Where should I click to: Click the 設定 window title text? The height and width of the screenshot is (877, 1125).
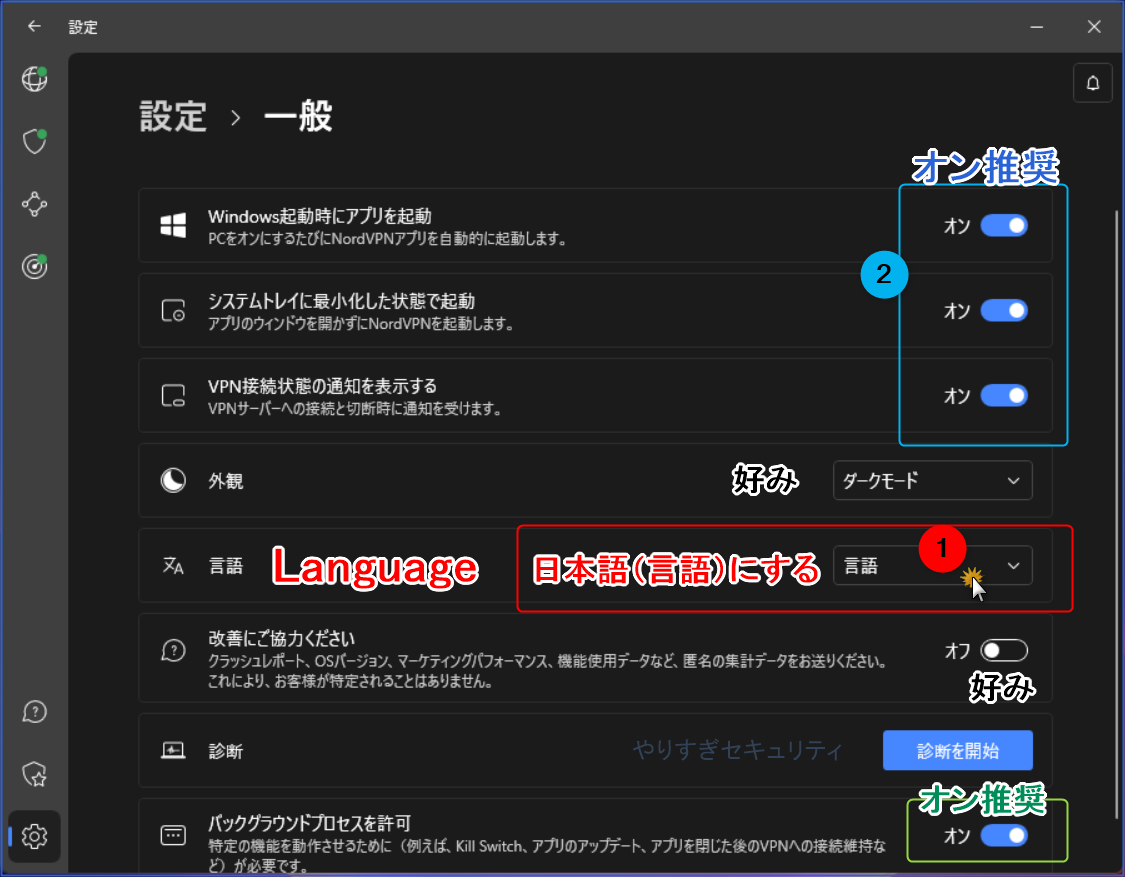click(x=83, y=27)
